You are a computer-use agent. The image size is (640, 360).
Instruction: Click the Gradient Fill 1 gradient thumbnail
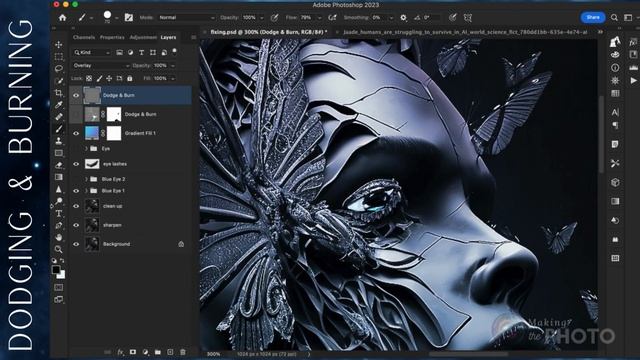92,133
